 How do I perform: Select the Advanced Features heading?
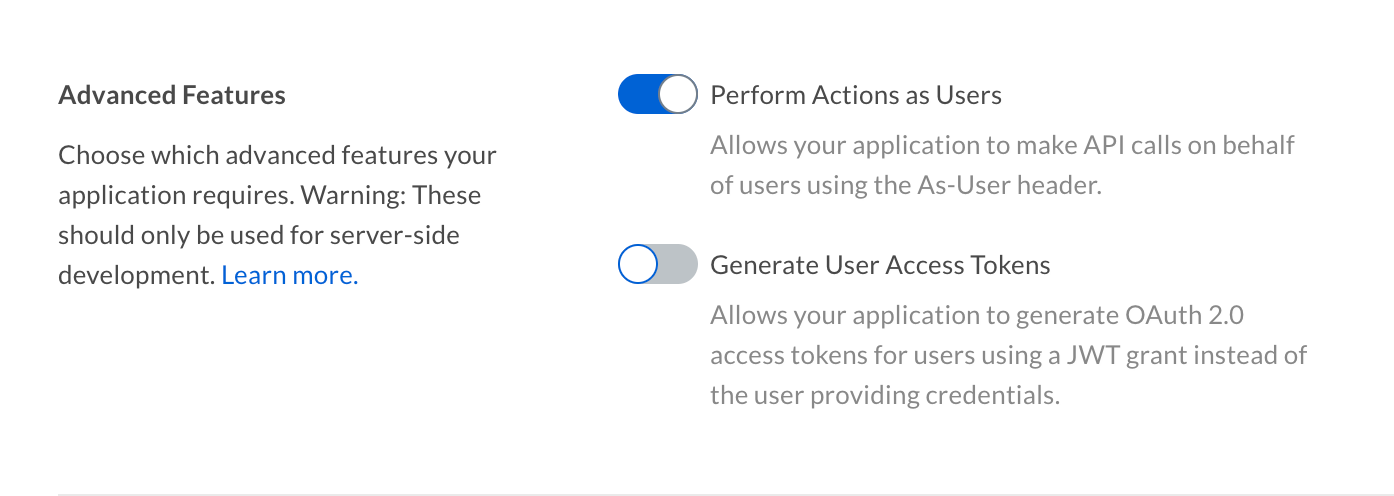click(x=172, y=95)
